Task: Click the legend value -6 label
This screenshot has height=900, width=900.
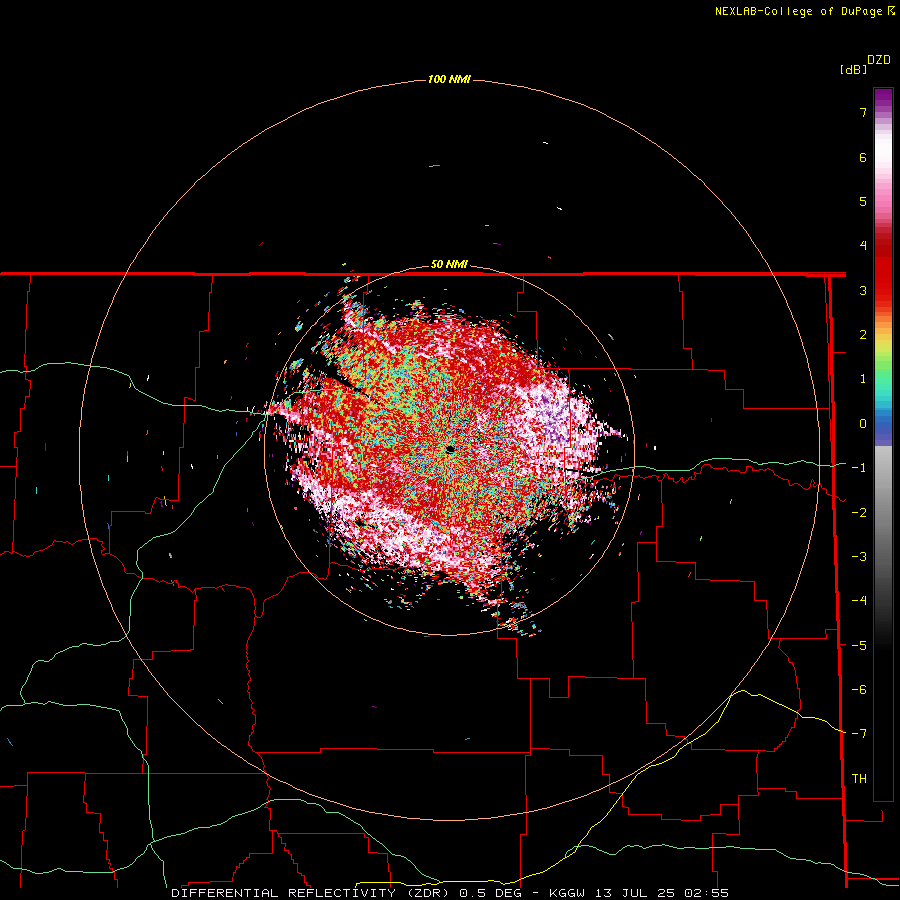Action: [x=859, y=690]
